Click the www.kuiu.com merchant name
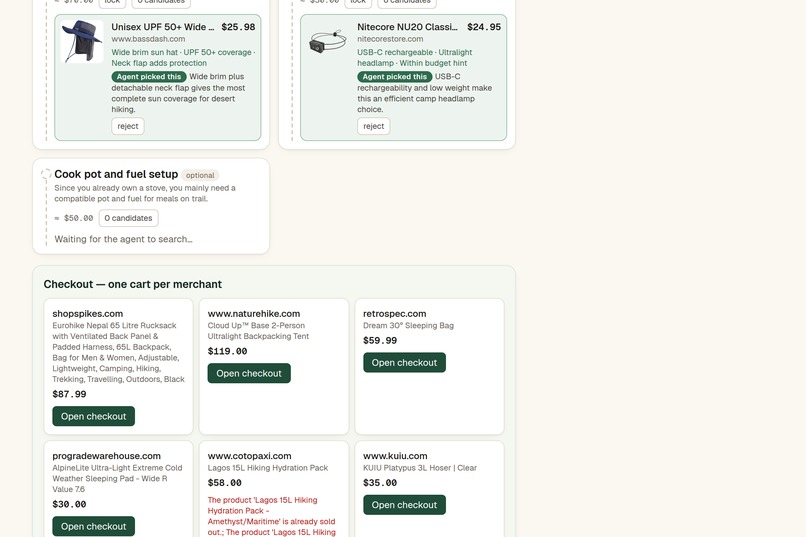Image resolution: width=806 pixels, height=537 pixels. (395, 456)
